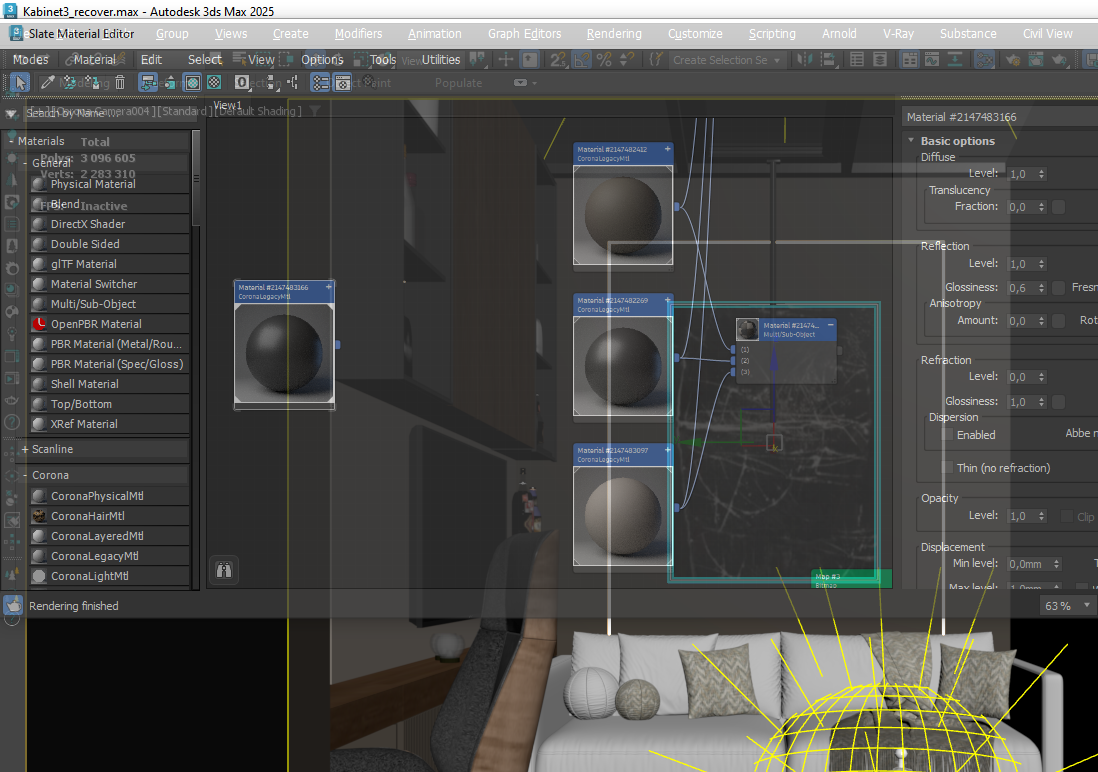Toggle the Clip checkbox under Opacity
The height and width of the screenshot is (772, 1098).
[x=1066, y=516]
